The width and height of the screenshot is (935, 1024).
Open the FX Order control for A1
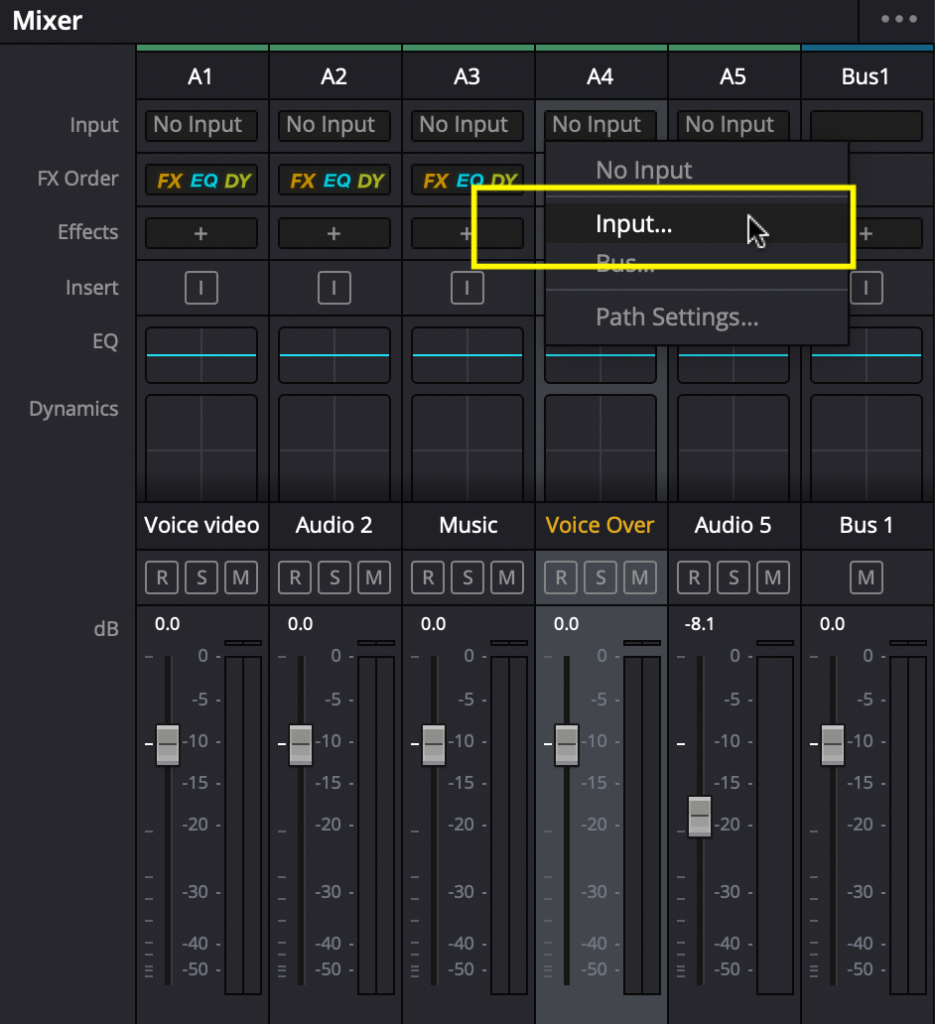pyautogui.click(x=201, y=181)
